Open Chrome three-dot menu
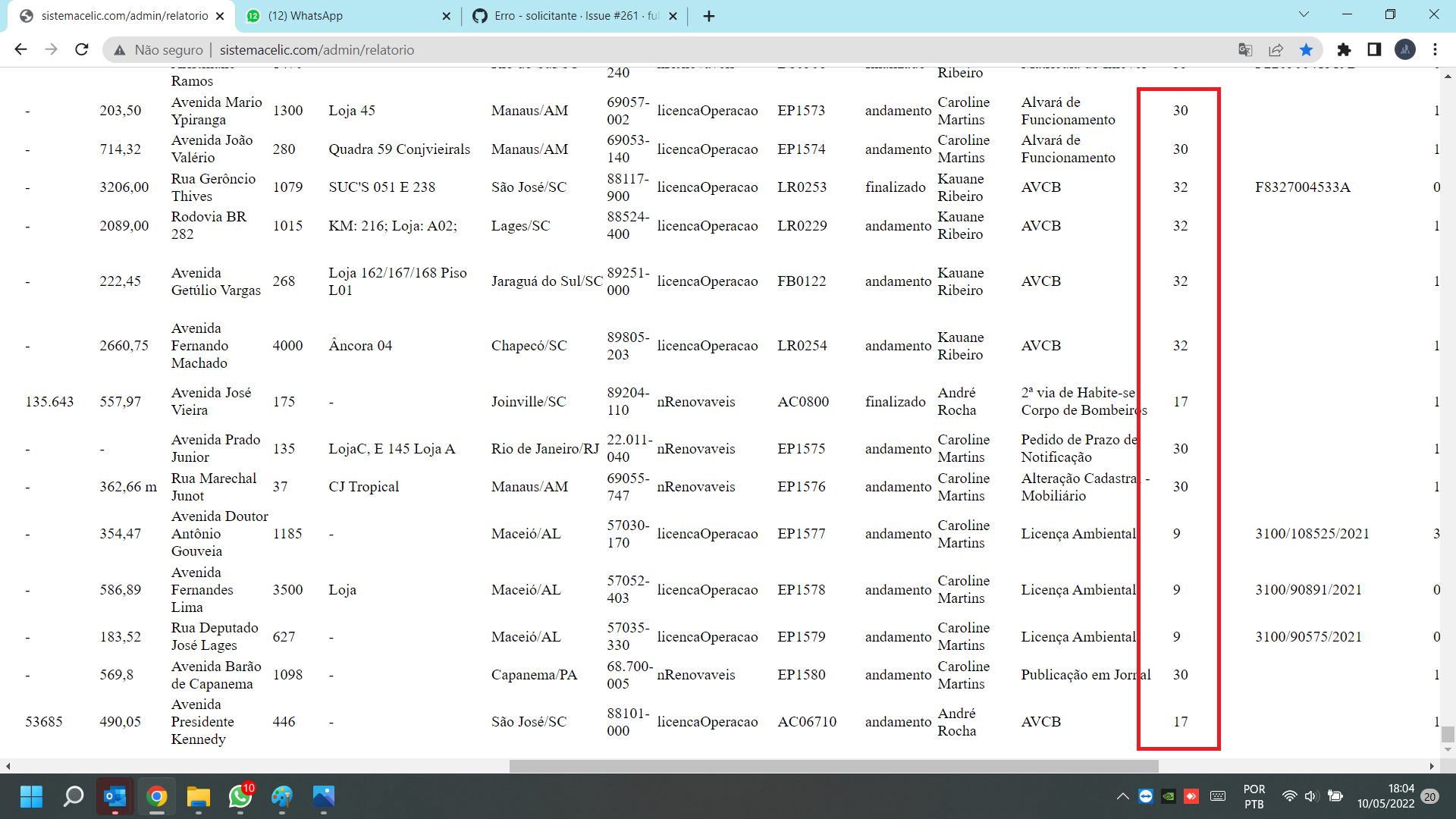Image resolution: width=1456 pixels, height=819 pixels. pyautogui.click(x=1435, y=49)
